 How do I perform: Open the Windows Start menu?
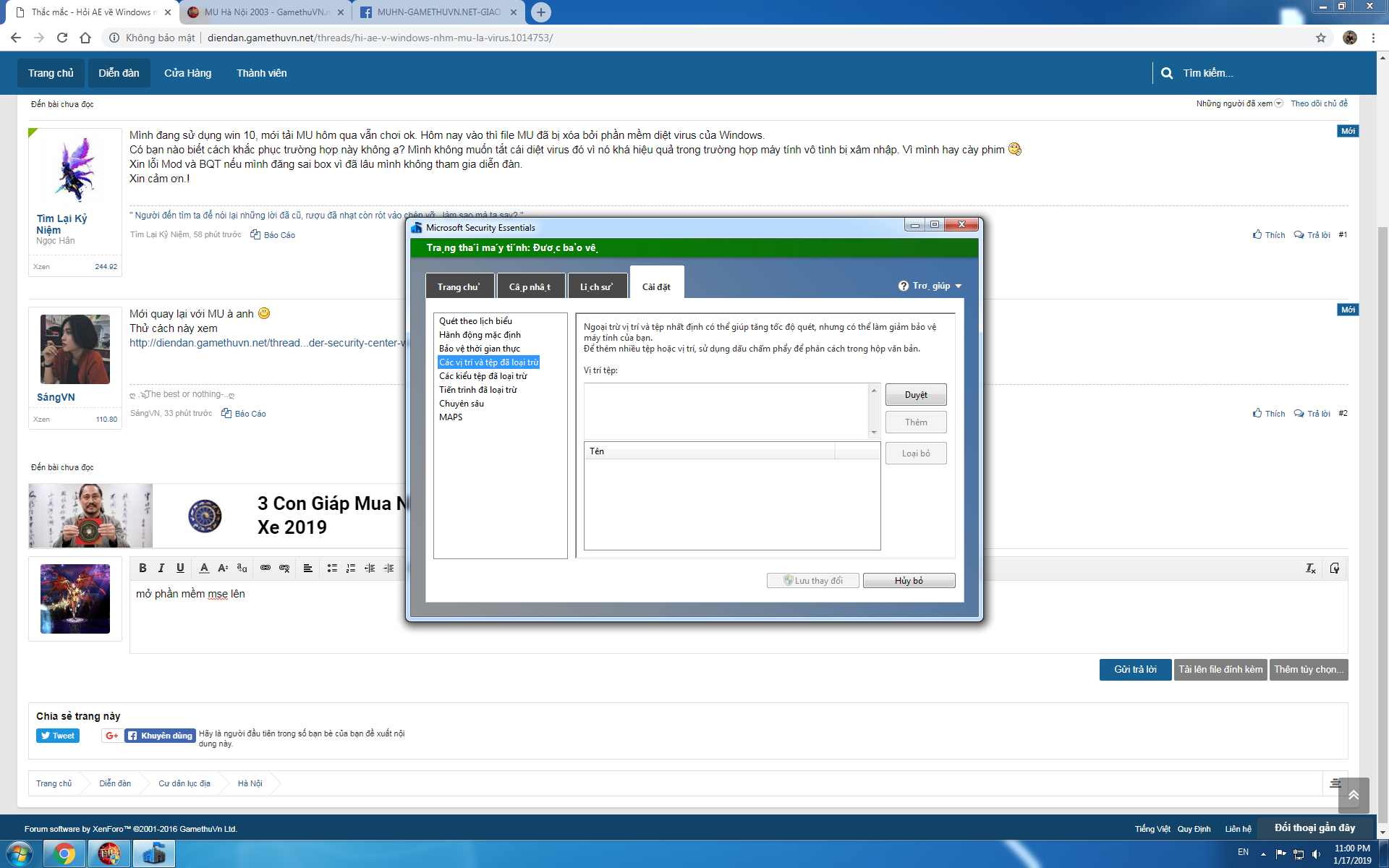(x=20, y=854)
